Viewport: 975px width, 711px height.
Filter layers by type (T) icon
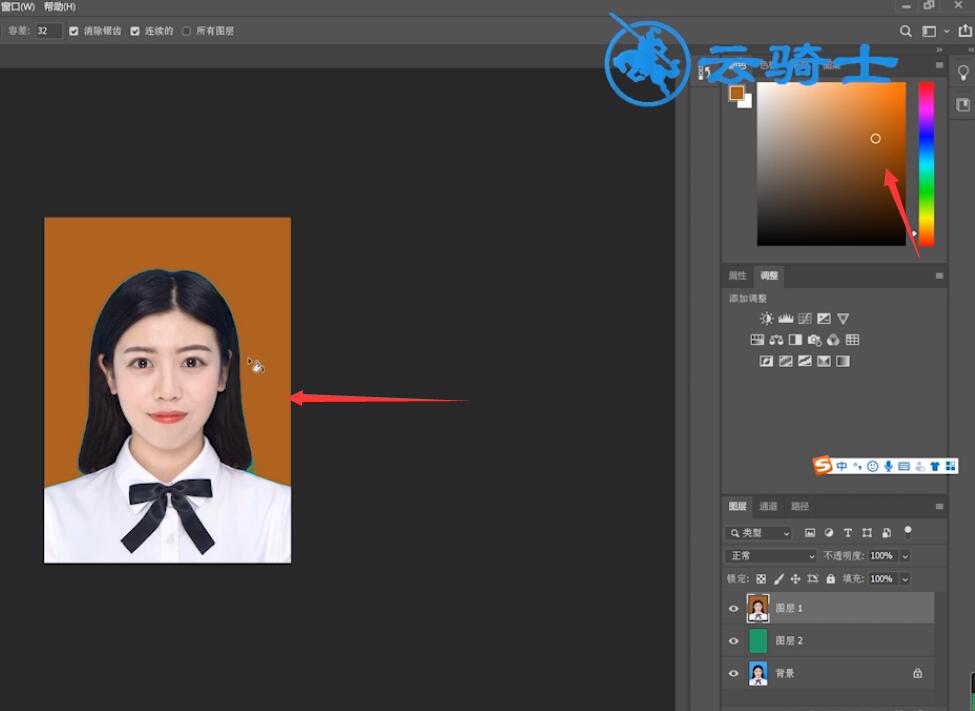coord(848,532)
